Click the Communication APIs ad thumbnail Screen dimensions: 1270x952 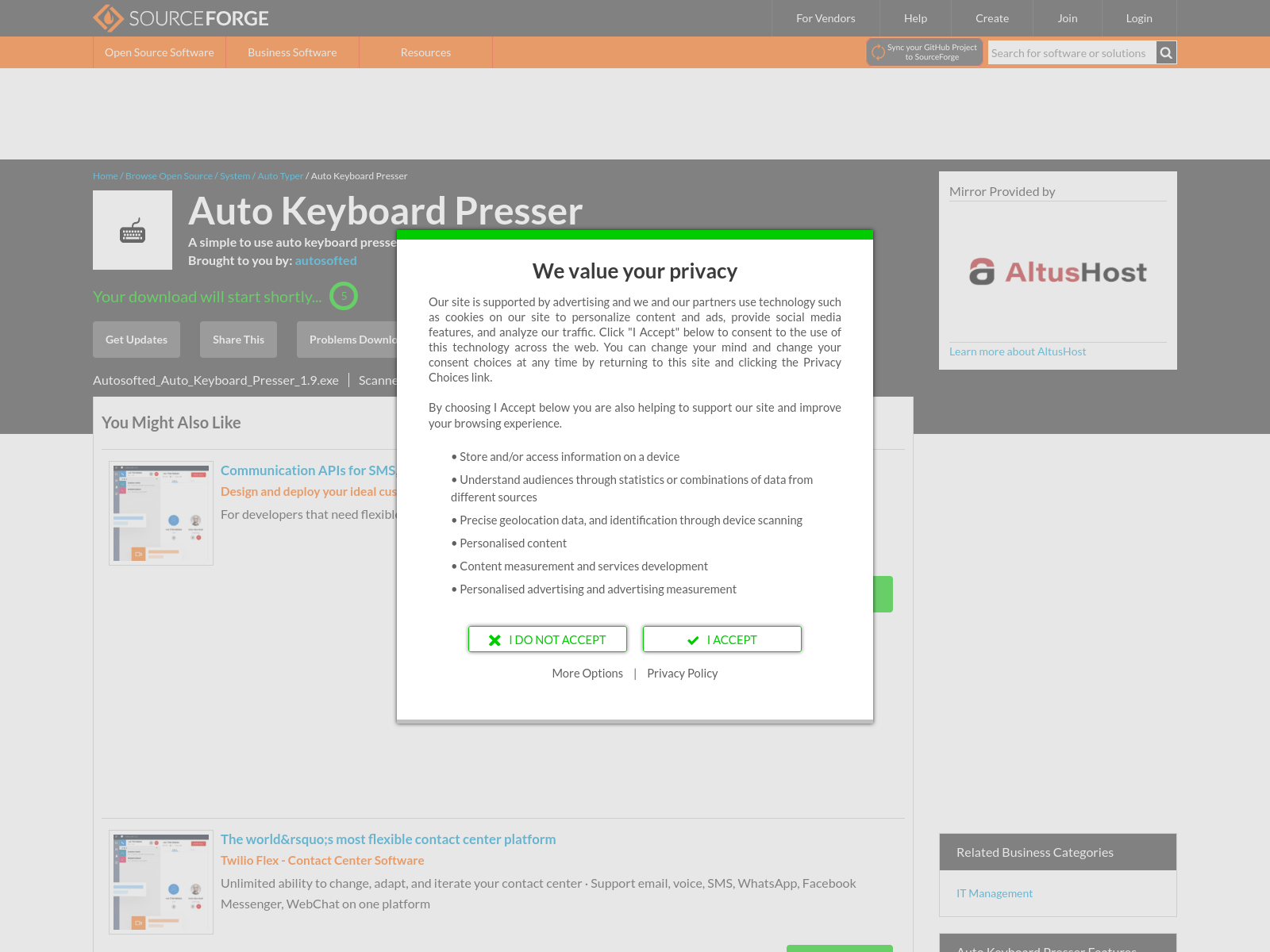[x=161, y=513]
